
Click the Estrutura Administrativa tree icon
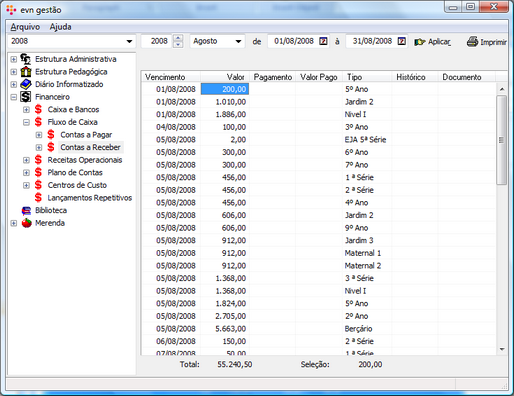[x=26, y=59]
